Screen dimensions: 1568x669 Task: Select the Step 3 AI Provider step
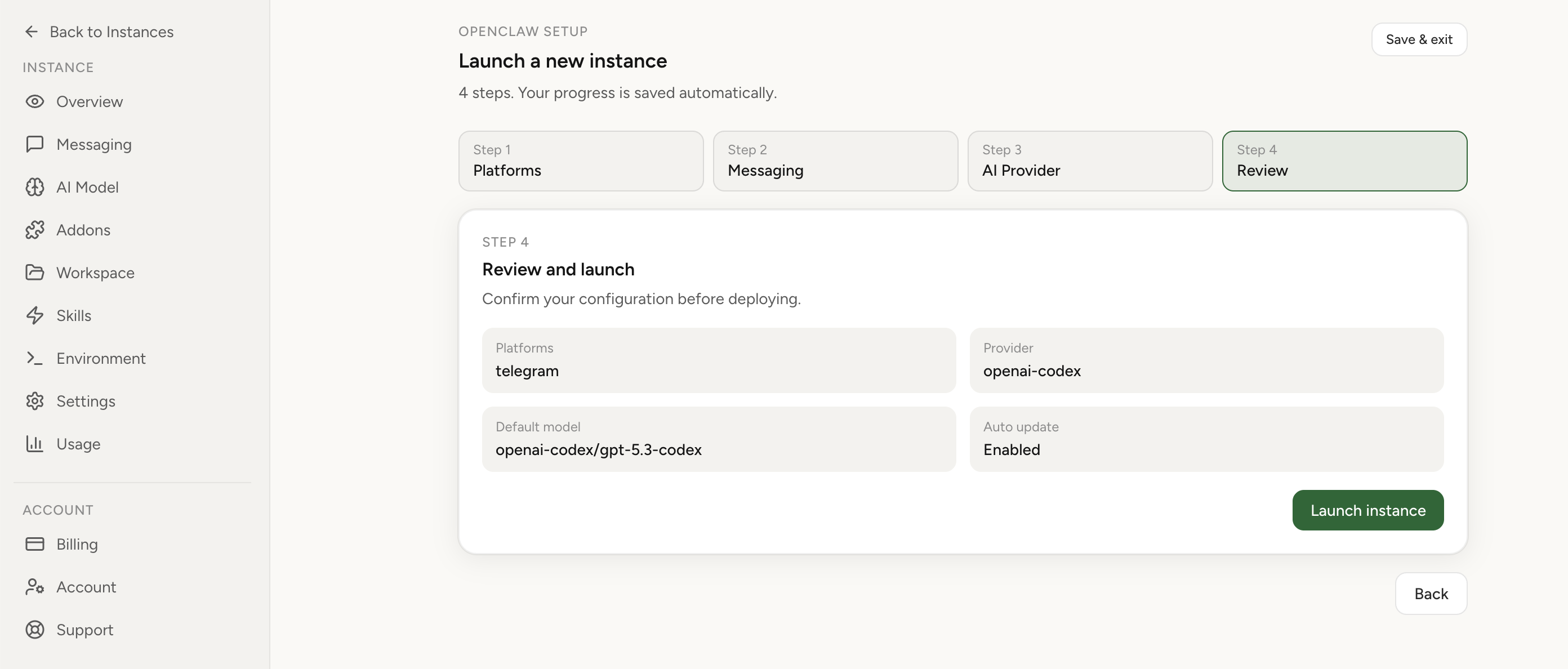[1089, 160]
